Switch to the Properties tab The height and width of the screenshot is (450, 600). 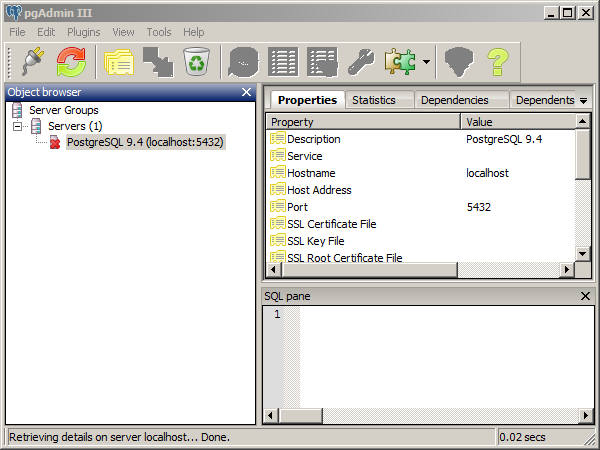tap(307, 100)
